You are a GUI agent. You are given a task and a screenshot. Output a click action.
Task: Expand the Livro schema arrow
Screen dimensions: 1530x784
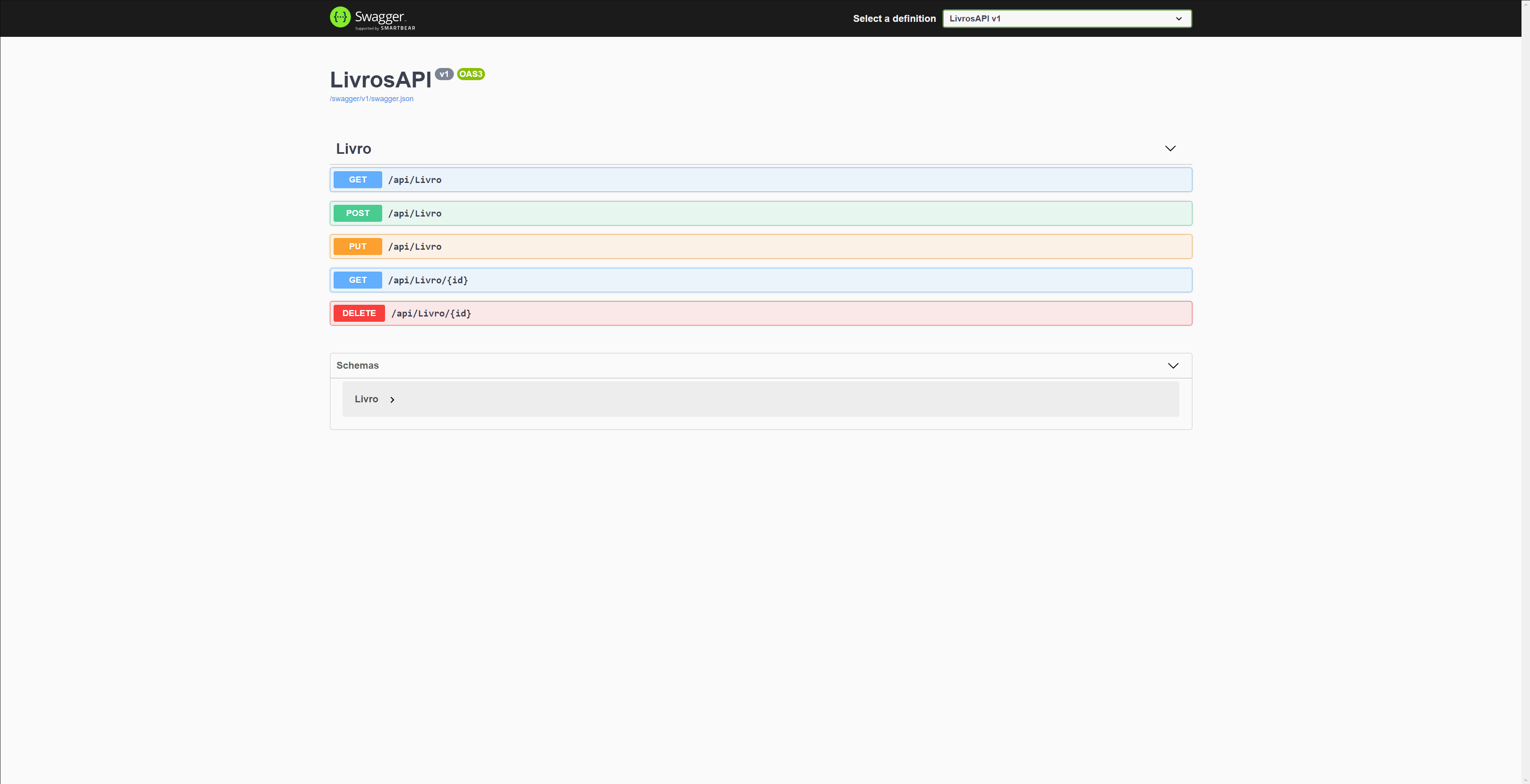(x=392, y=400)
